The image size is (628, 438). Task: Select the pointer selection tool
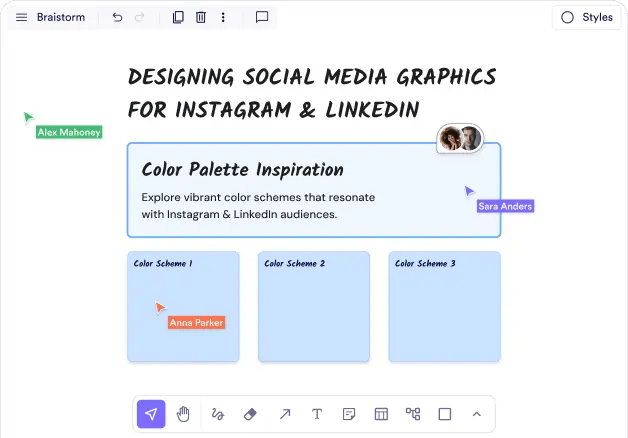click(151, 414)
